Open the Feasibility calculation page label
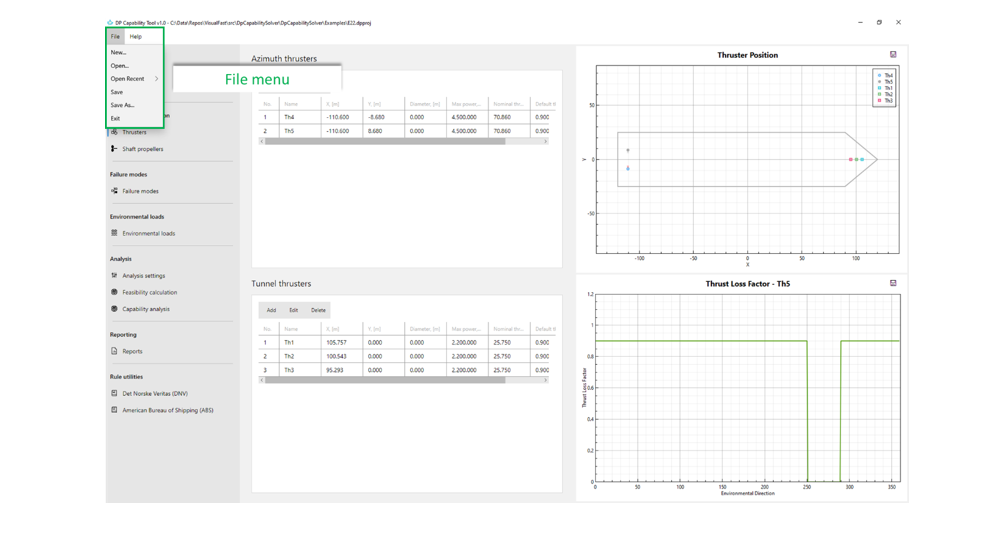1006x540 pixels. 149,292
